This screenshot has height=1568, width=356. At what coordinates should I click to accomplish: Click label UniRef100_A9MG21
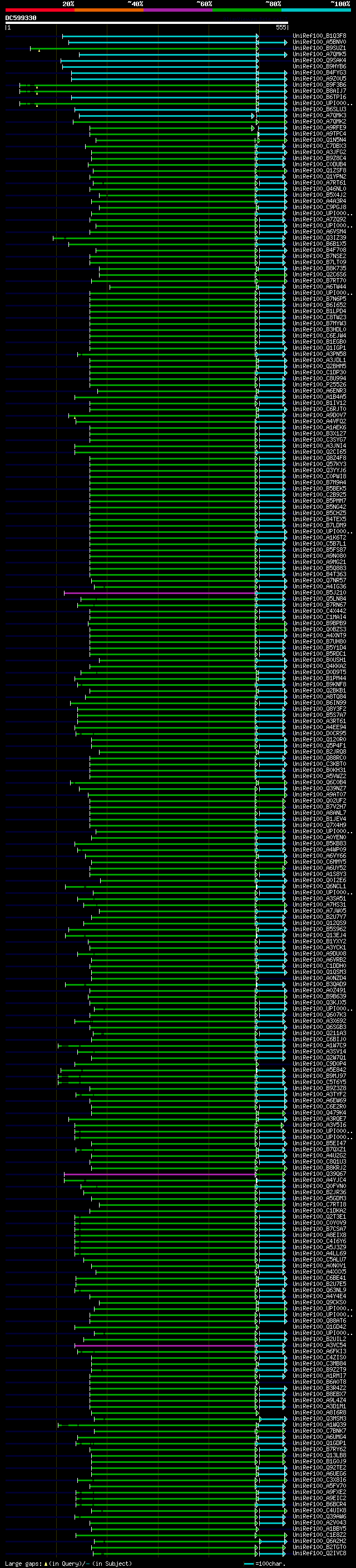pyautogui.click(x=319, y=562)
